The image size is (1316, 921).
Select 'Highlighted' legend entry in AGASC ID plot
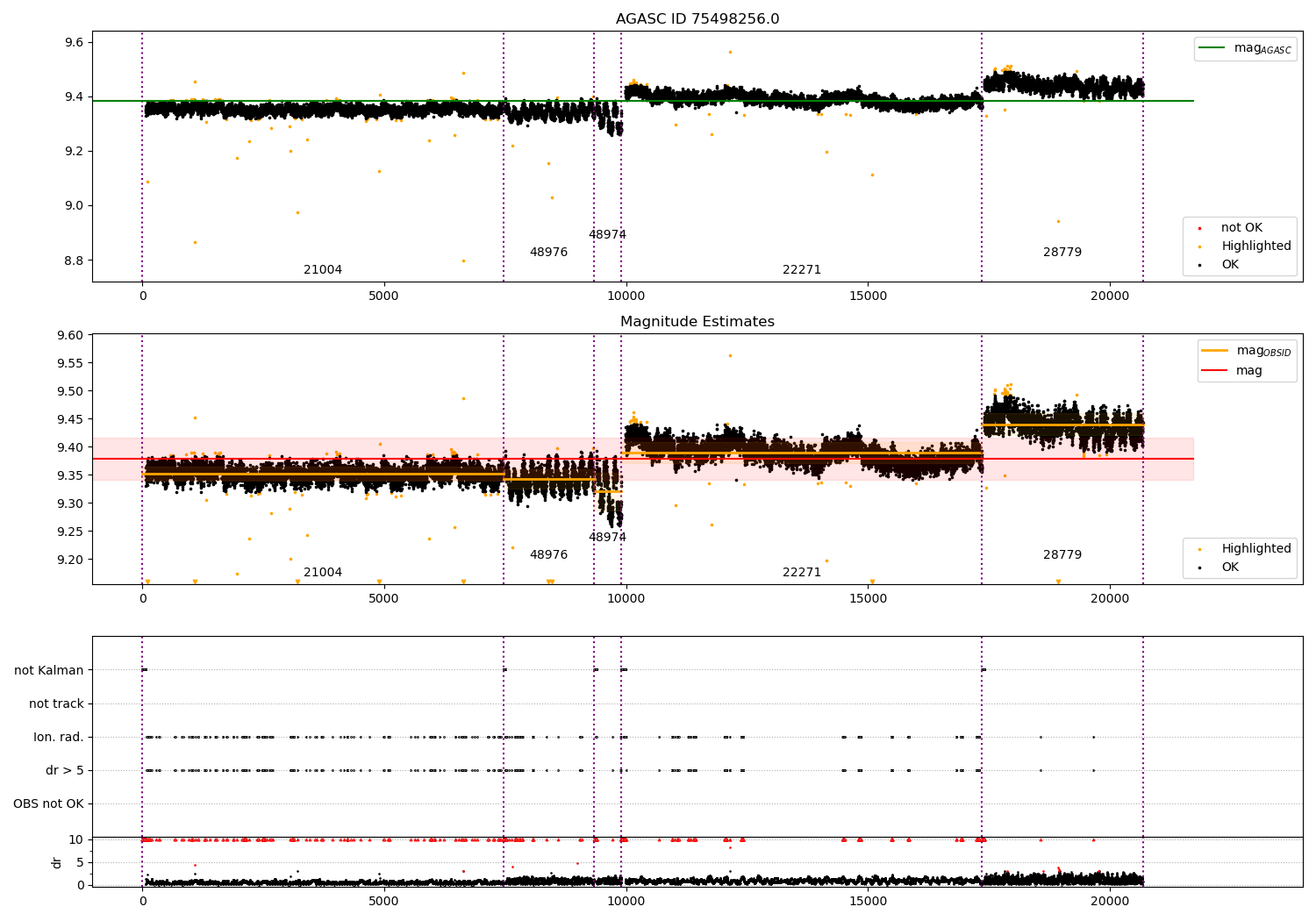pyautogui.click(x=1255, y=246)
